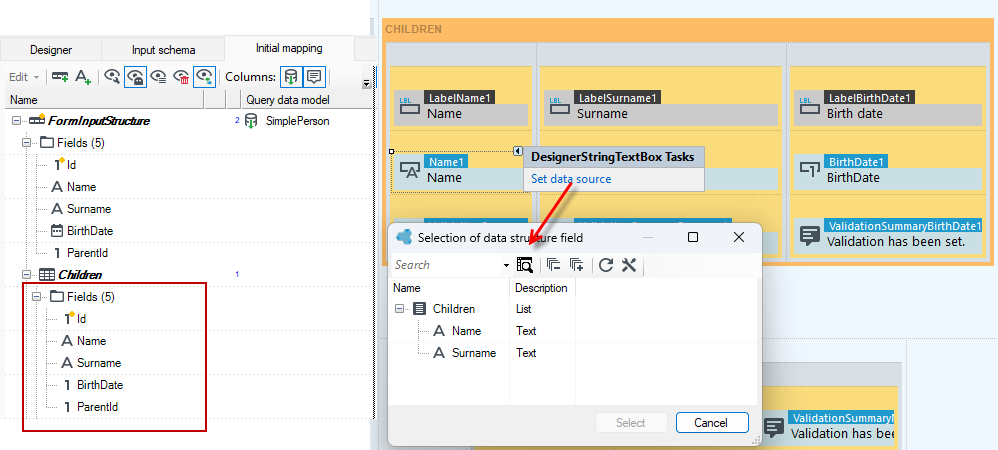Click the Name column header in mapping tree
This screenshot has width=998, height=450.
(104, 100)
